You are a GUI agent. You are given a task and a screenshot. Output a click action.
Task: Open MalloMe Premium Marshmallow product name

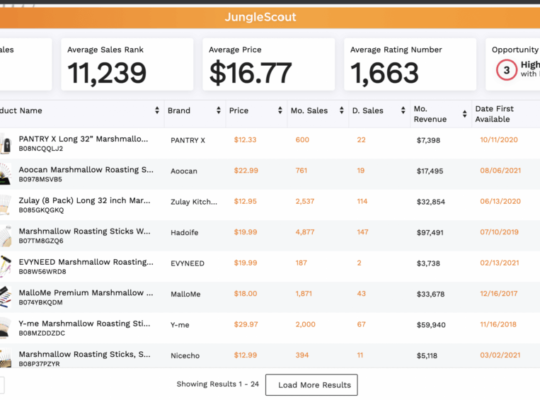click(86, 293)
